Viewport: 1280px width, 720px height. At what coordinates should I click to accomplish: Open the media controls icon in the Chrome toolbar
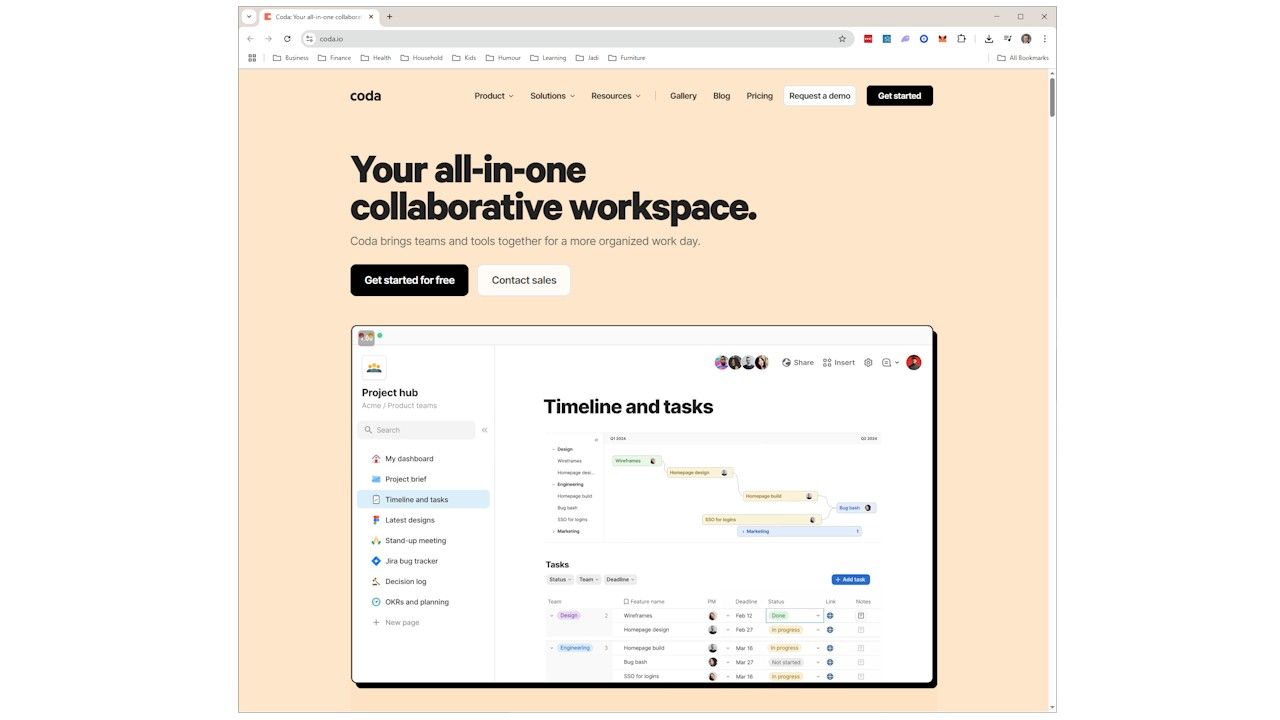tap(1007, 39)
